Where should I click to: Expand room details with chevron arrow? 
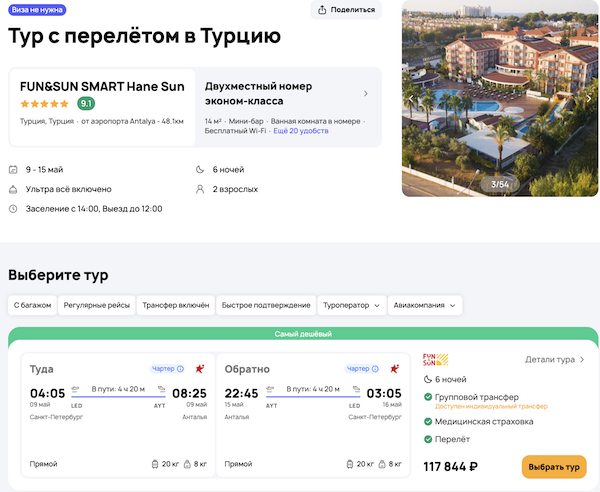366,94
